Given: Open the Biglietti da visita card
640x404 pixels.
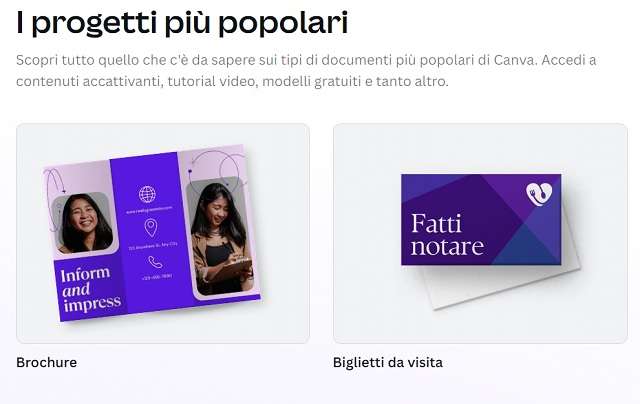Looking at the screenshot, I should click(480, 233).
